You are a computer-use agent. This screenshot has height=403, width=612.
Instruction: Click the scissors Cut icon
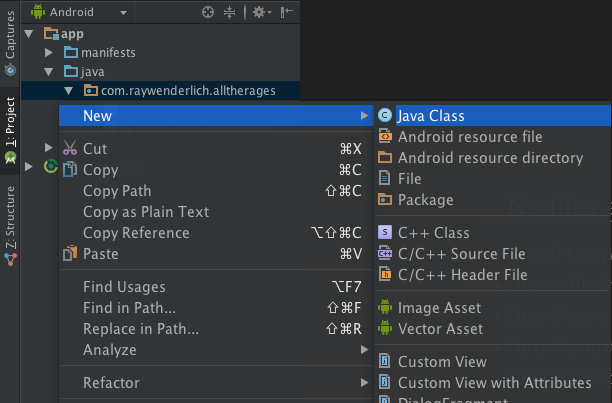click(70, 148)
